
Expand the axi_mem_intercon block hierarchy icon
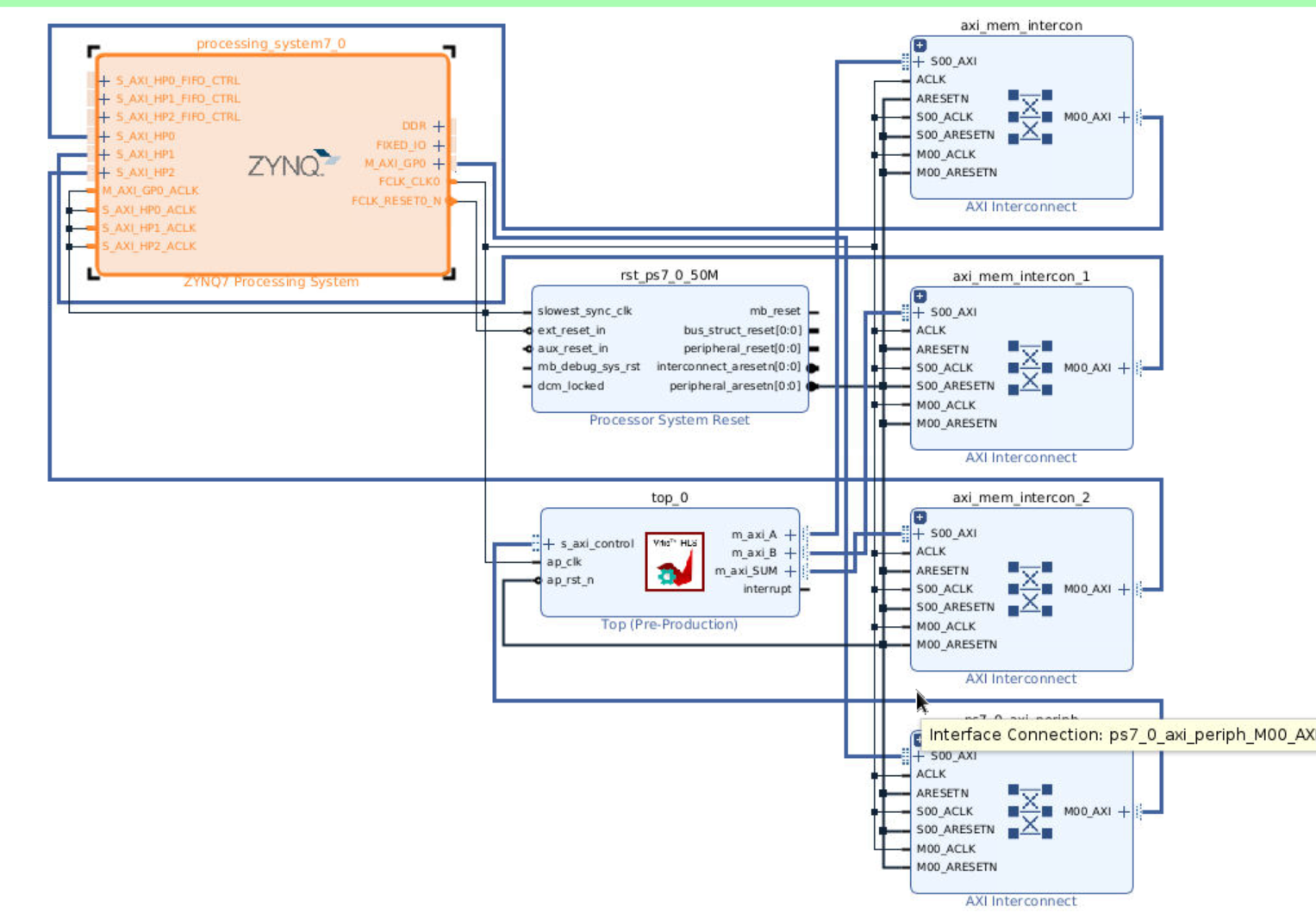[920, 45]
